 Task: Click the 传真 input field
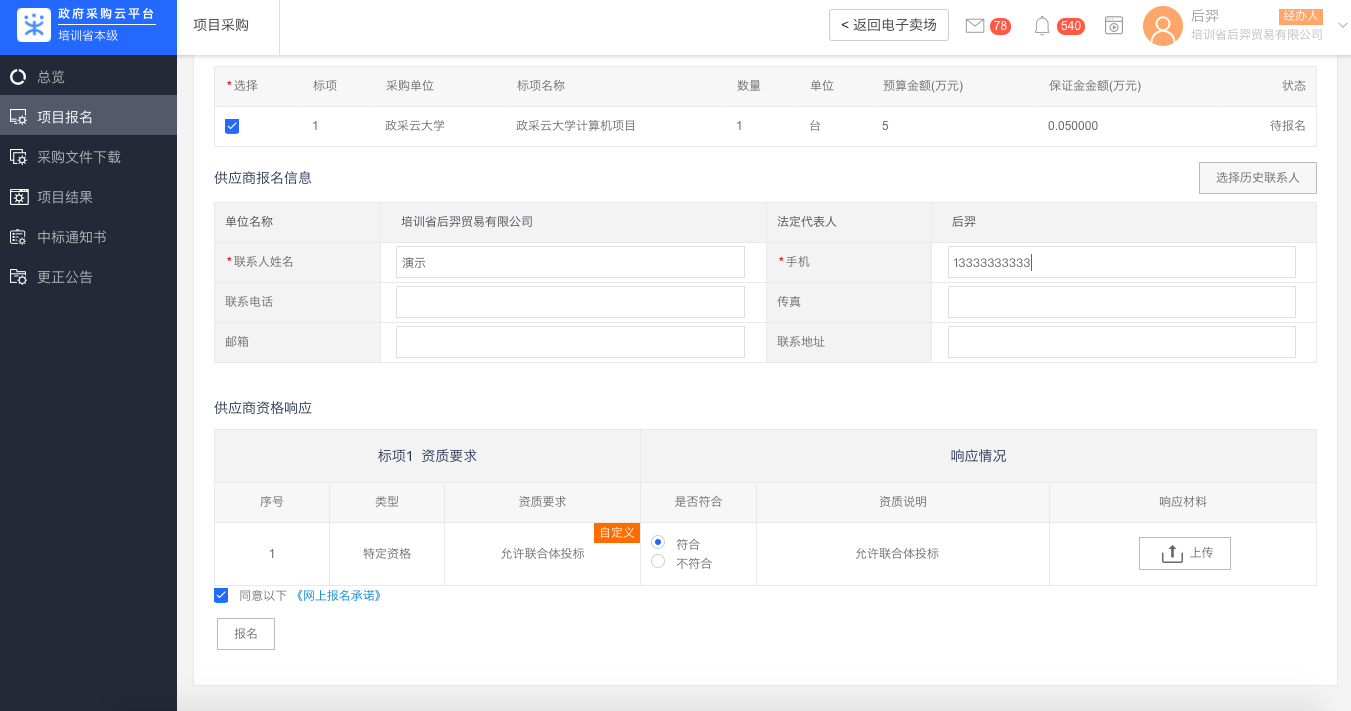coord(1122,302)
